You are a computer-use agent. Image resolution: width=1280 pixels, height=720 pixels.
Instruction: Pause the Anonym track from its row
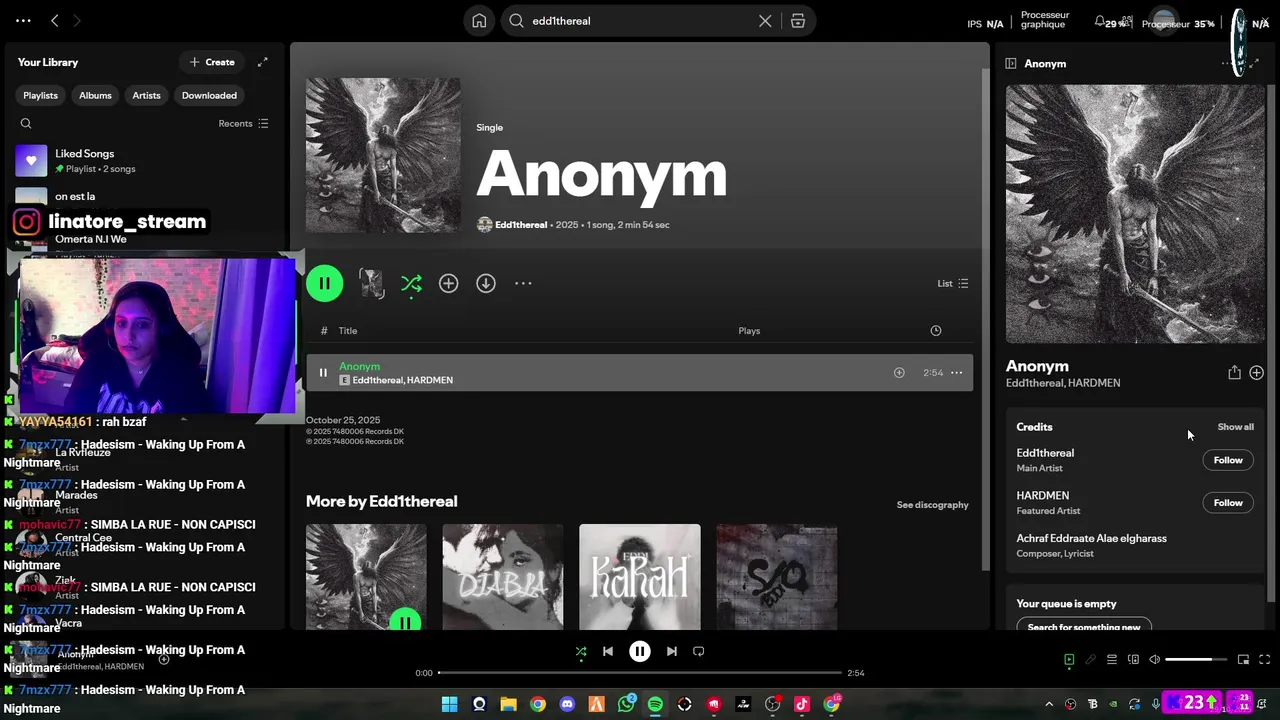click(323, 373)
